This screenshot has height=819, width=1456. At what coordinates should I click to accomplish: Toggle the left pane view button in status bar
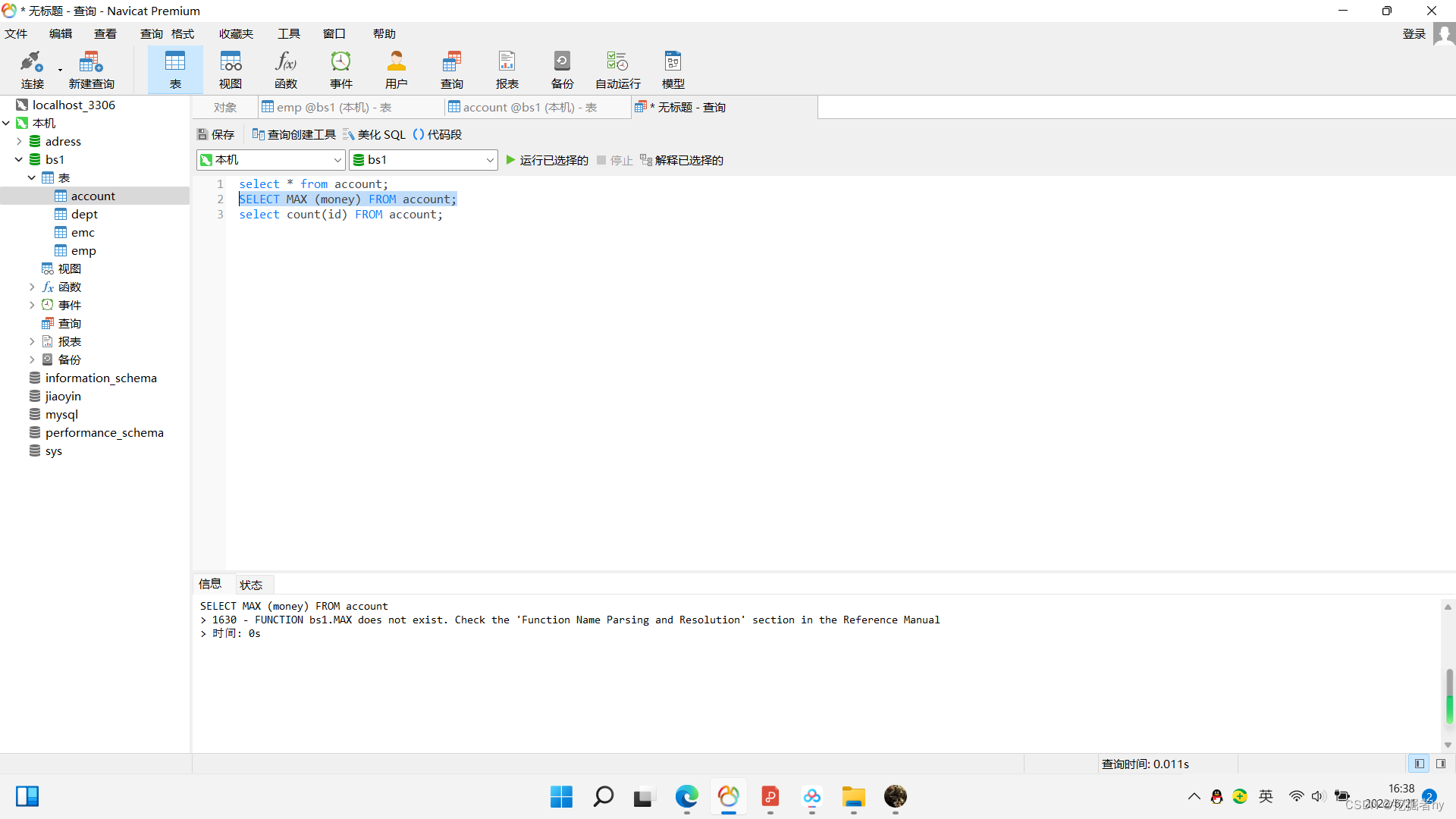(1419, 764)
